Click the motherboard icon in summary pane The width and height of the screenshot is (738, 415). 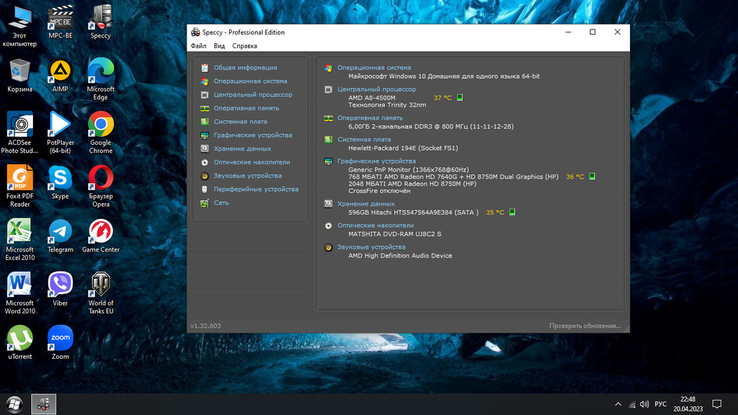329,140
